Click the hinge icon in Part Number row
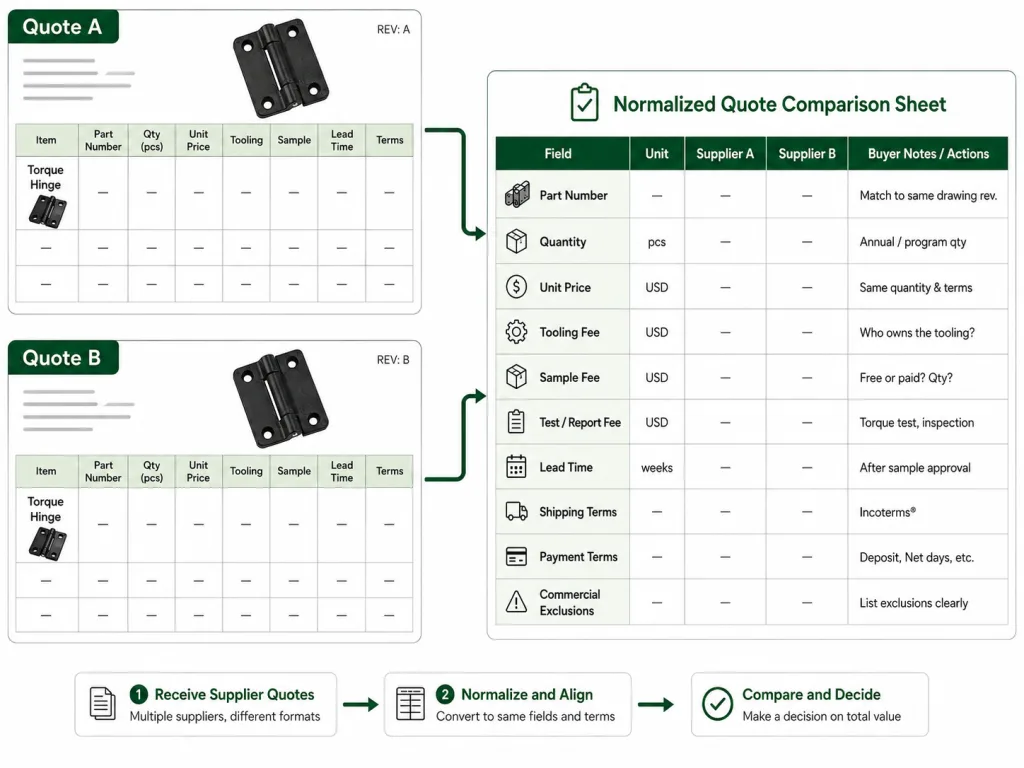 [x=517, y=195]
